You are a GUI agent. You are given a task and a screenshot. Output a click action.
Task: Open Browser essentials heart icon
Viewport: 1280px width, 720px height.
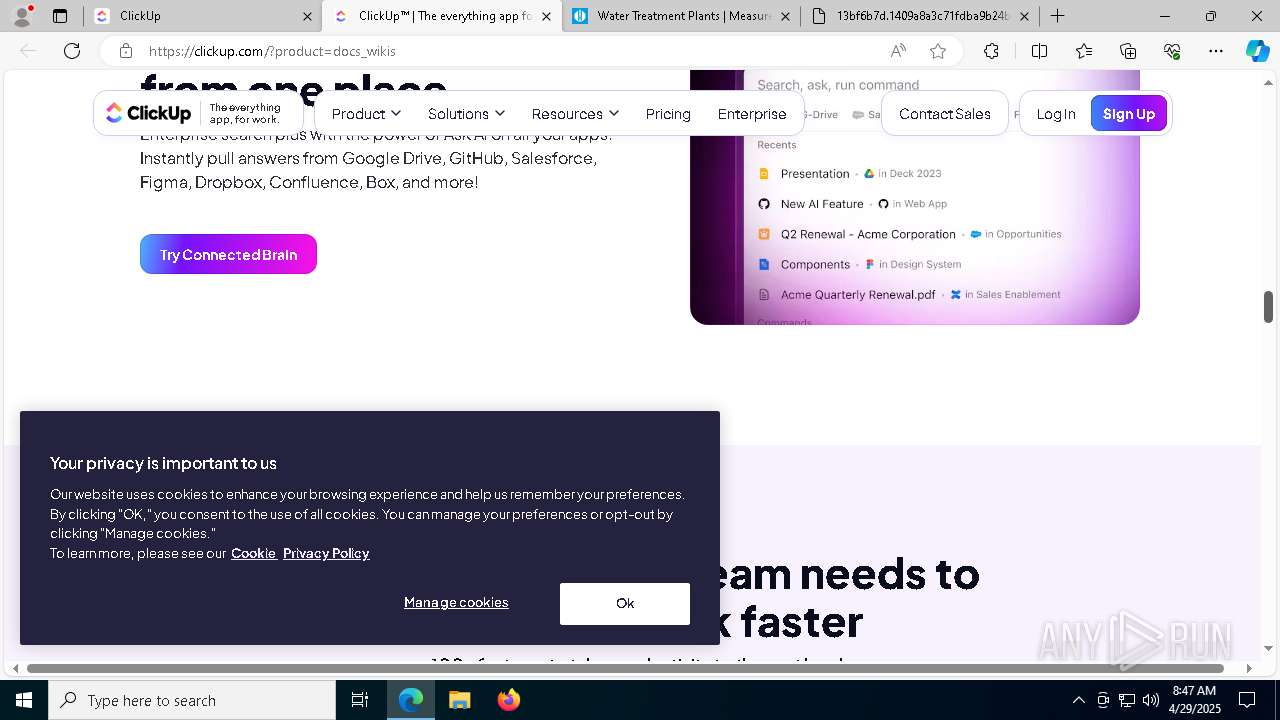[x=1172, y=51]
